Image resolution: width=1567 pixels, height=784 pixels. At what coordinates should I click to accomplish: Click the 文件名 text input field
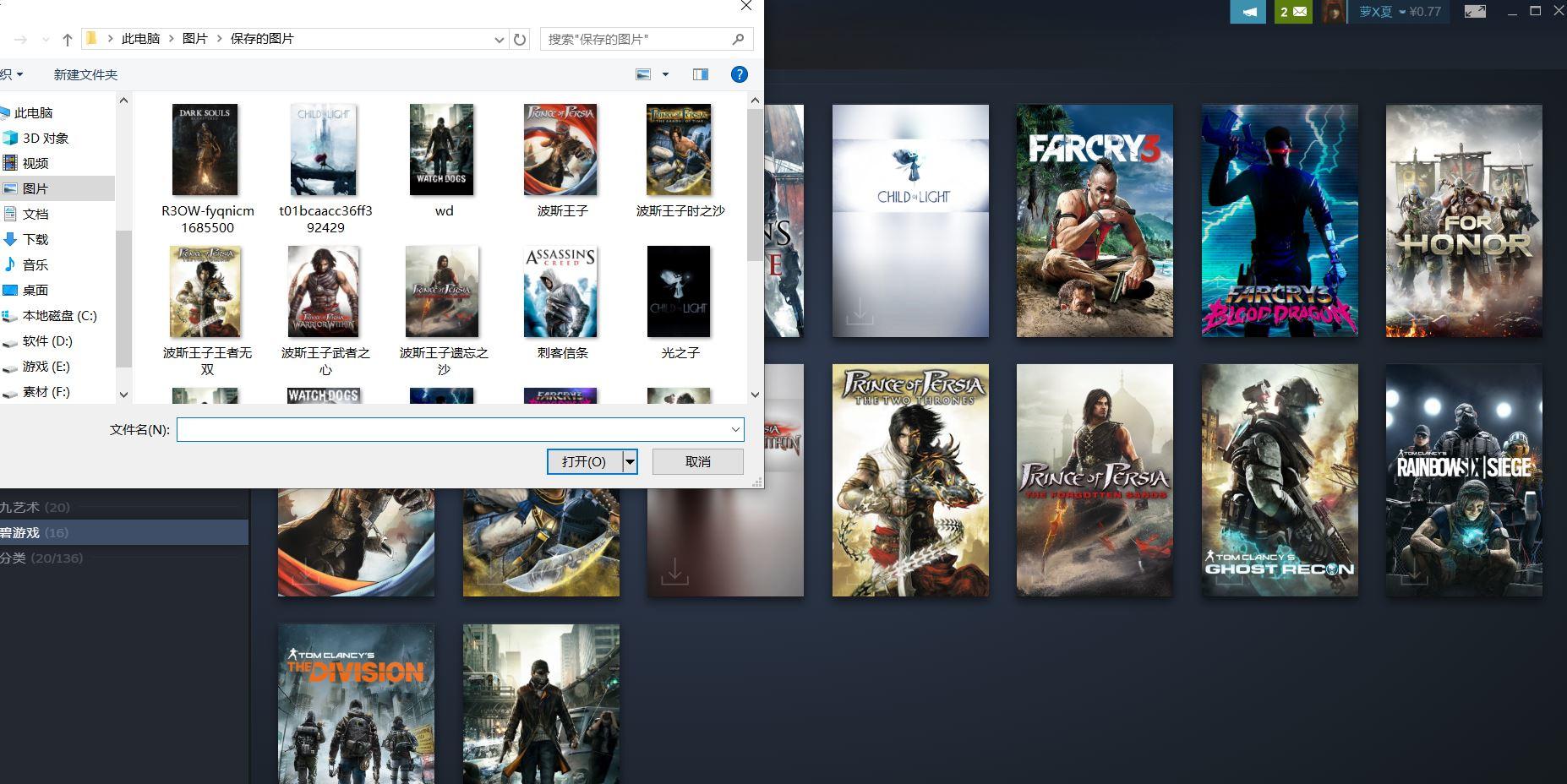click(x=452, y=429)
